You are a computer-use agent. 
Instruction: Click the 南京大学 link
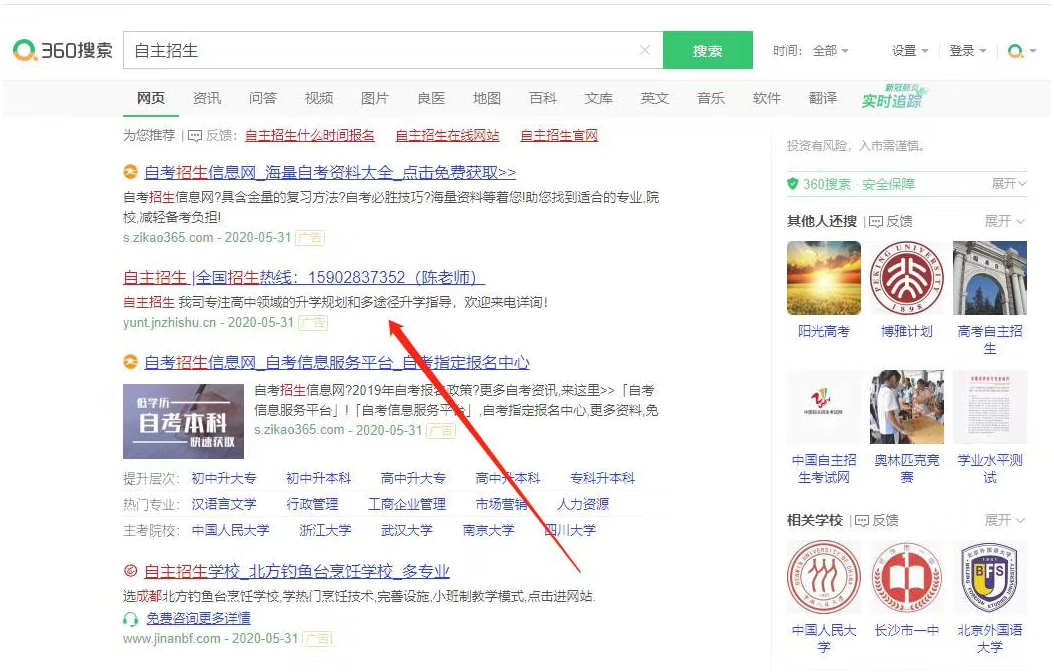[x=488, y=530]
